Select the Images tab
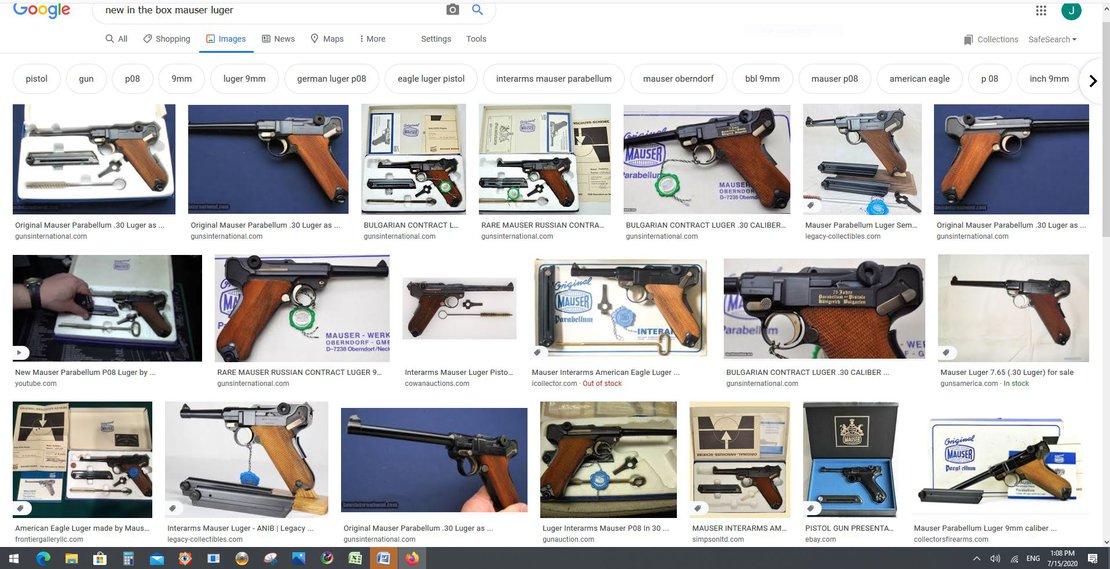Screen dimensions: 1110x569 pos(226,39)
